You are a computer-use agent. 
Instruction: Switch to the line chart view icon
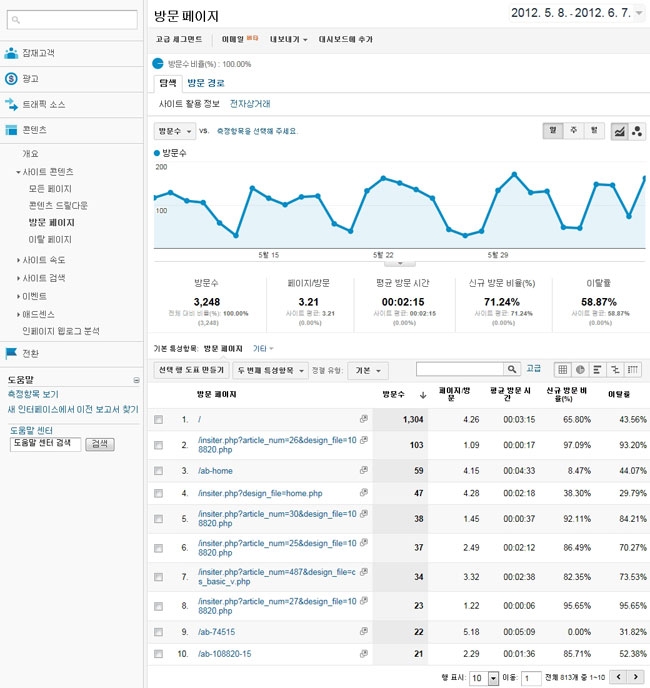click(620, 131)
